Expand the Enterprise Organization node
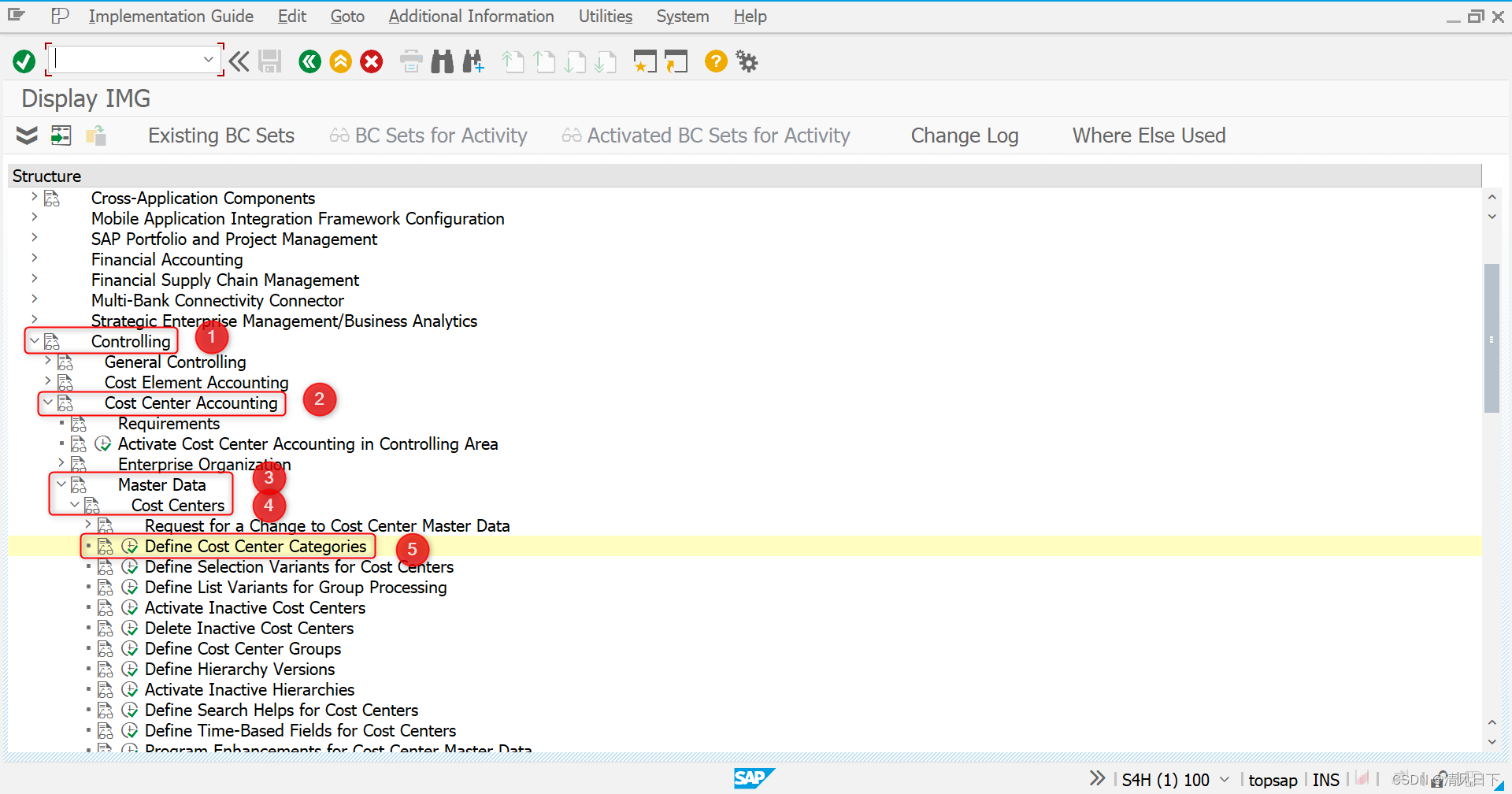 point(61,462)
